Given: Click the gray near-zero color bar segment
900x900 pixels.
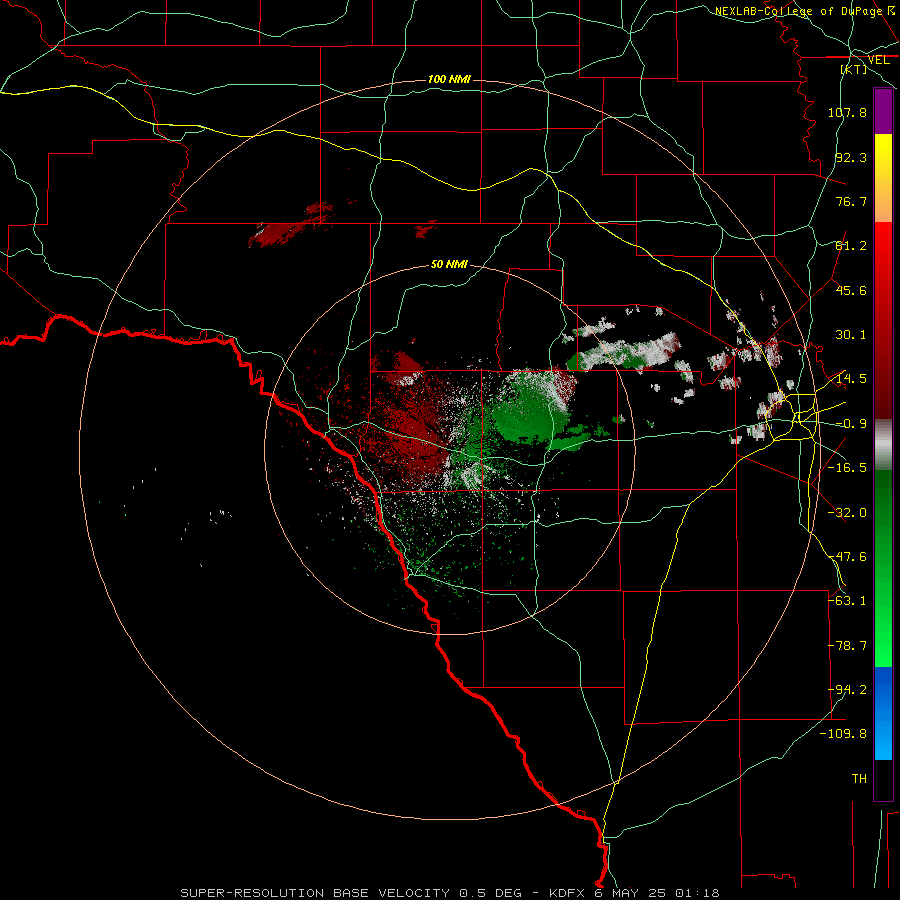Looking at the screenshot, I should click(x=883, y=444).
